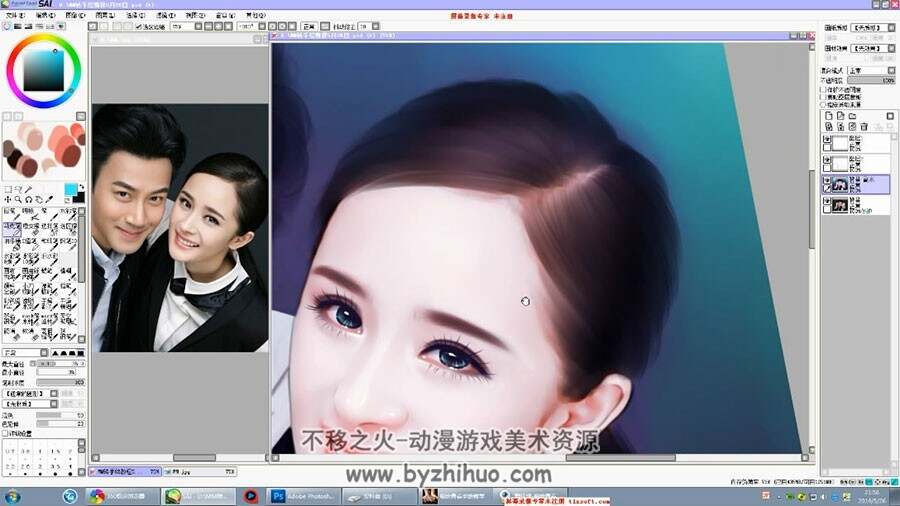Select 指定选取来源 selection source option
The image size is (900, 506).
[x=823, y=105]
